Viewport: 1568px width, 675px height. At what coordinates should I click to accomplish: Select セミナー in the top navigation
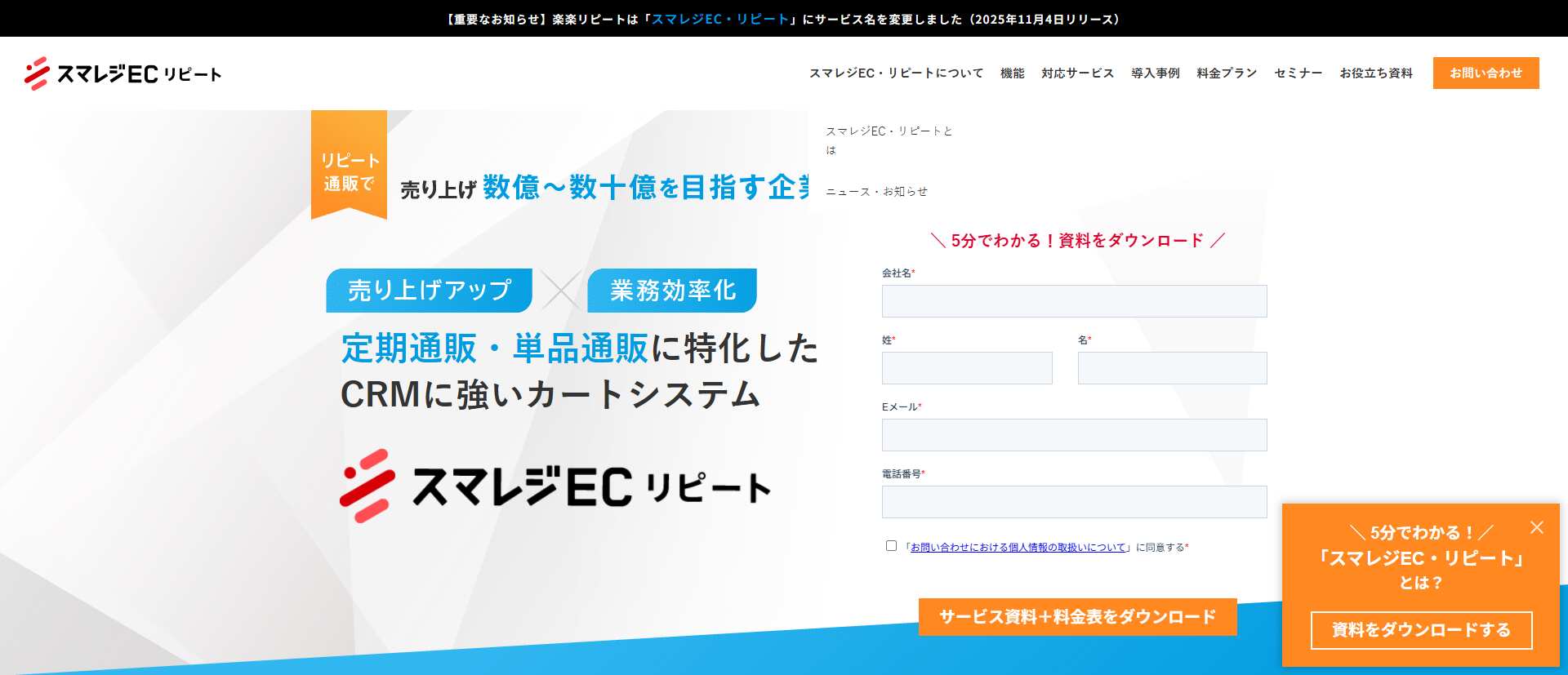click(1298, 73)
